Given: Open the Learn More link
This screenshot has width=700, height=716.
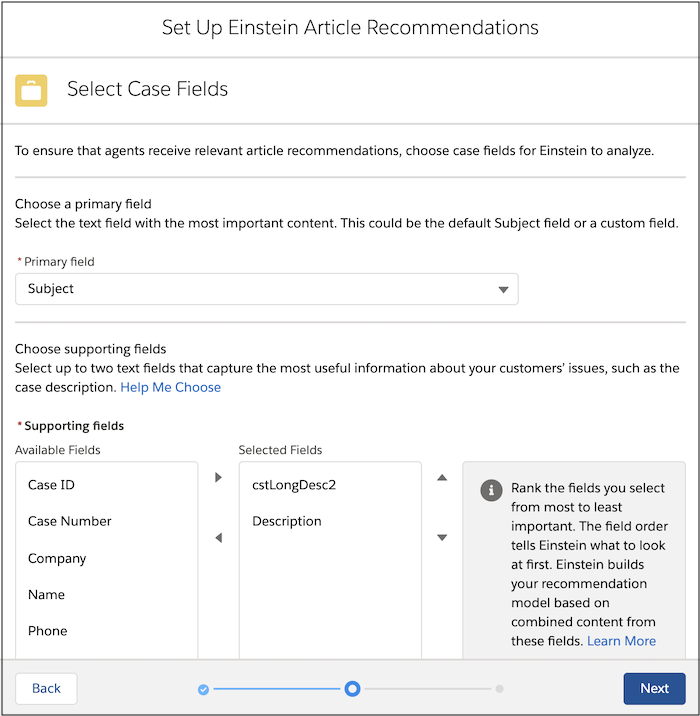Looking at the screenshot, I should [x=621, y=641].
